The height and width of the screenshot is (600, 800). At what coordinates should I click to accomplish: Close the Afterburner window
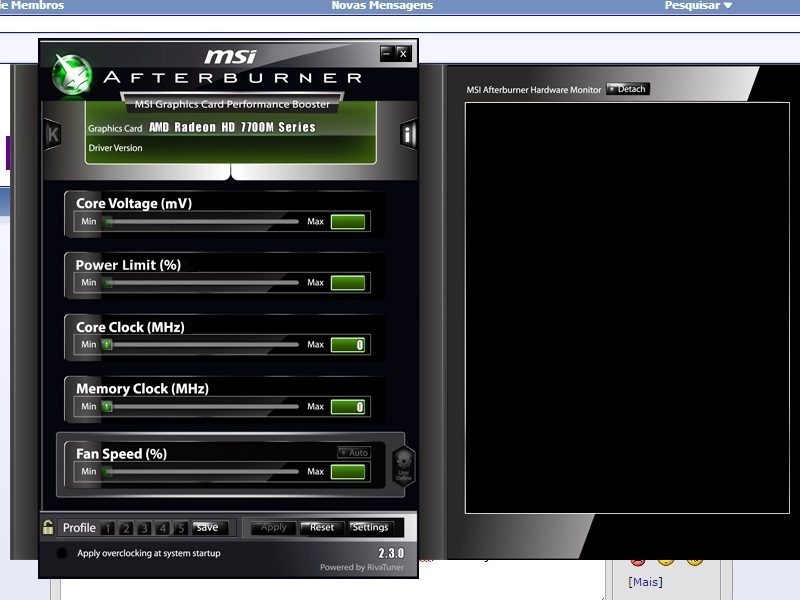403,53
